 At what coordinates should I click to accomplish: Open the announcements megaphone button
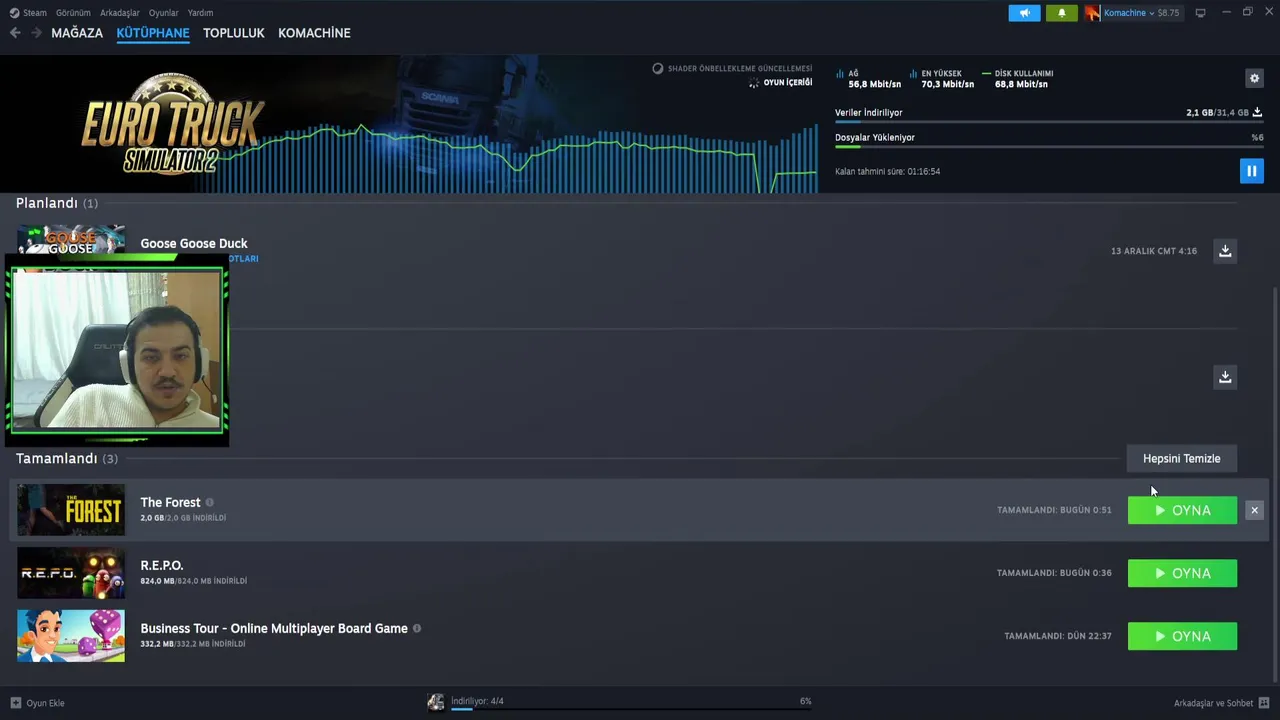(x=1024, y=13)
